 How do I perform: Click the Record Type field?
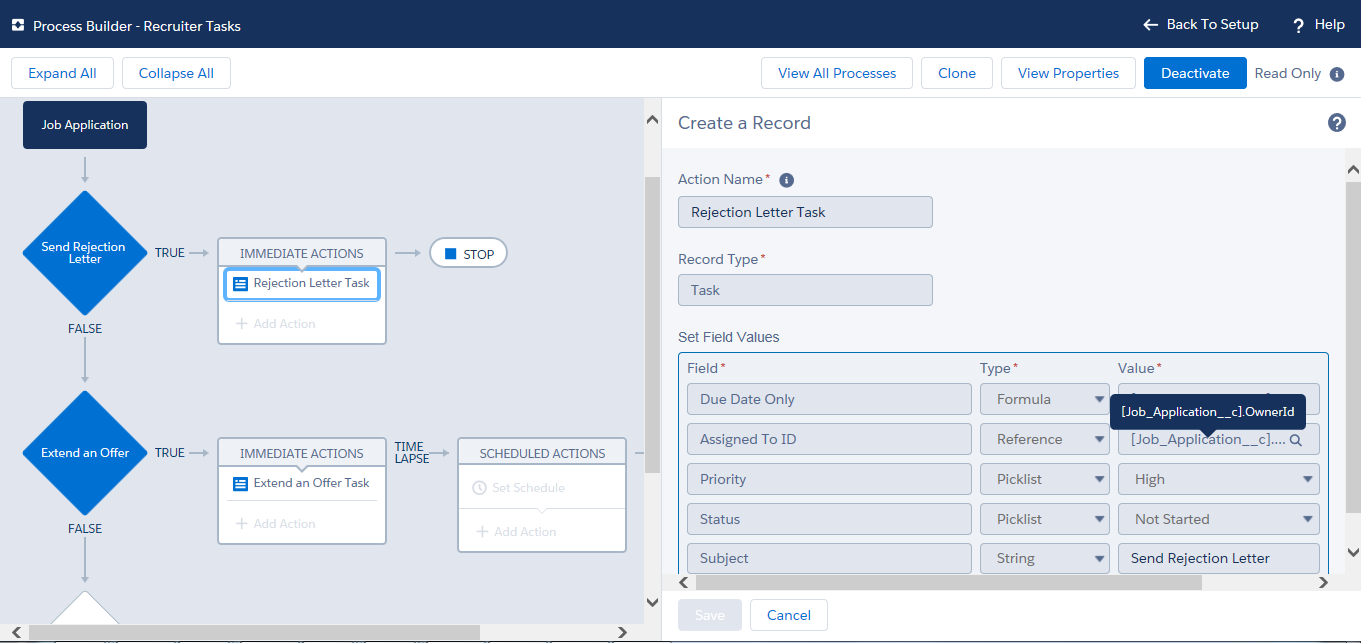coord(805,290)
